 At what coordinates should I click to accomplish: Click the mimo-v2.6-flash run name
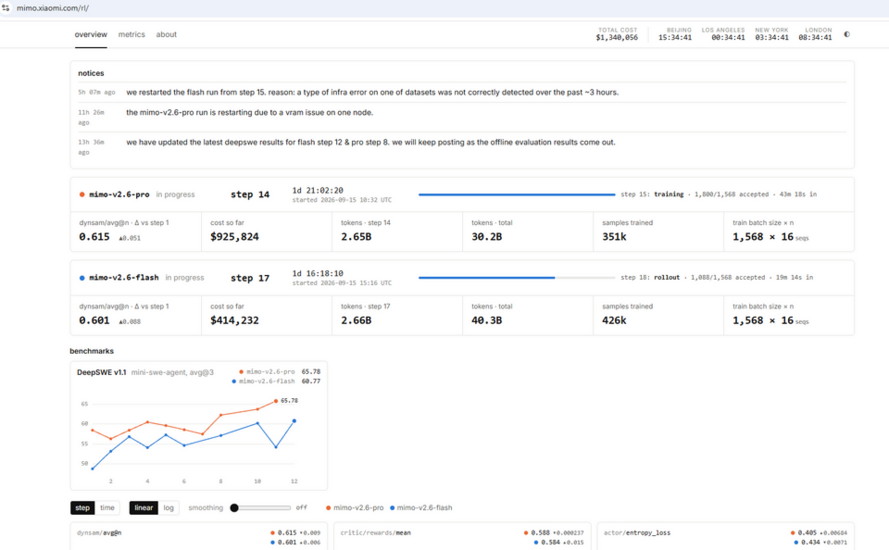[124, 278]
